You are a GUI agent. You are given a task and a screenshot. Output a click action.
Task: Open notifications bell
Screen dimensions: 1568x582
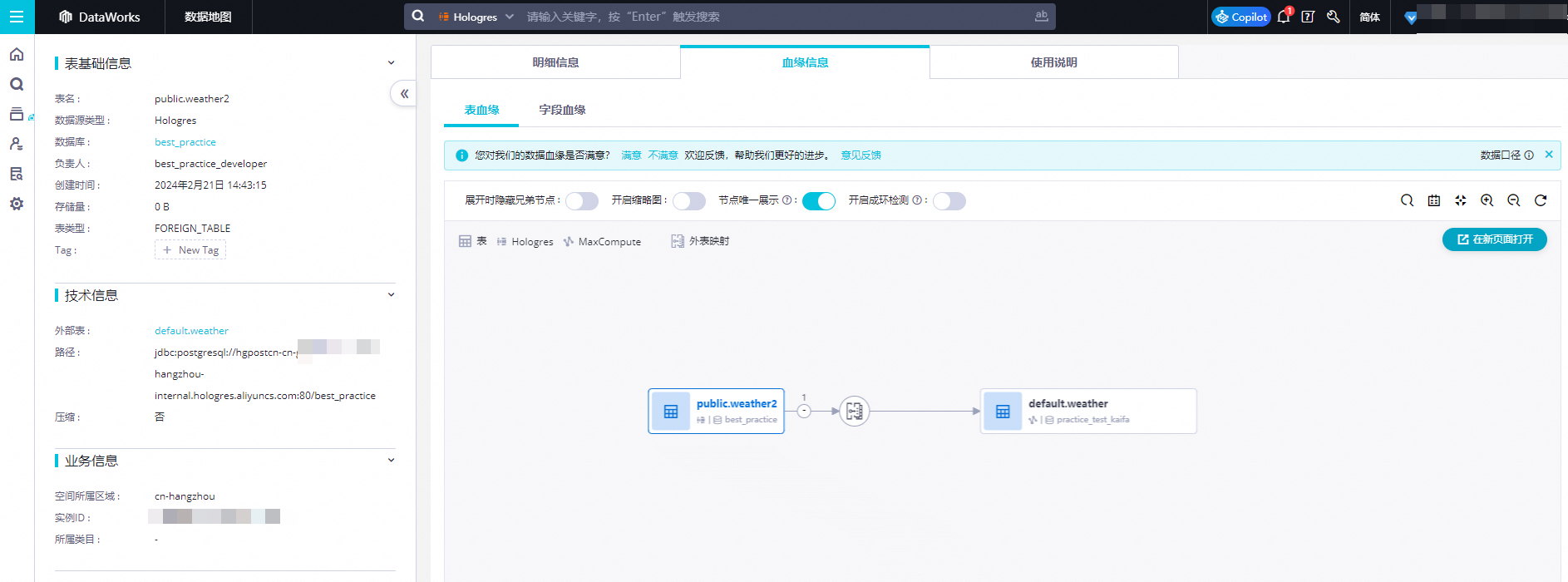[x=1284, y=17]
